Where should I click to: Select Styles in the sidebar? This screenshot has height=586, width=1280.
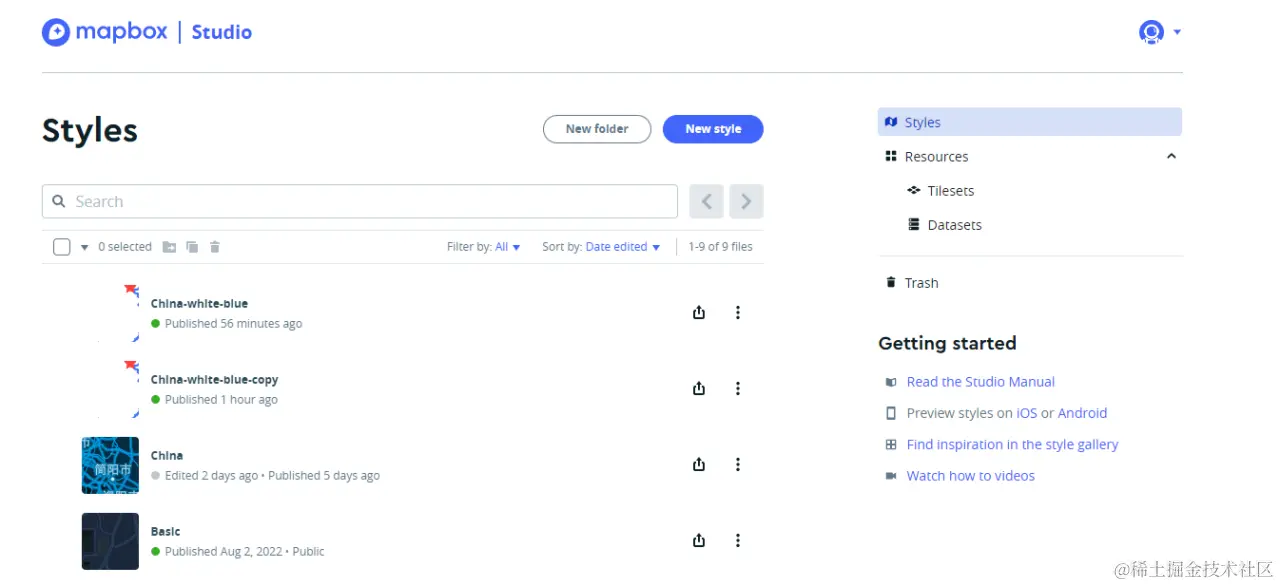[1030, 122]
